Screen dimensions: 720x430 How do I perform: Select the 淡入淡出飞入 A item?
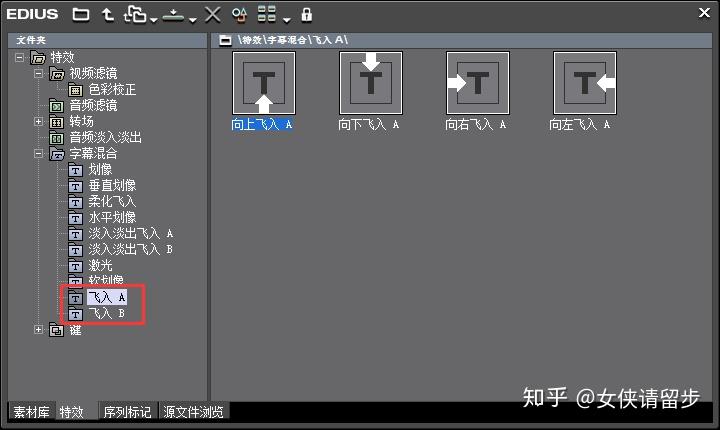[x=130, y=233]
